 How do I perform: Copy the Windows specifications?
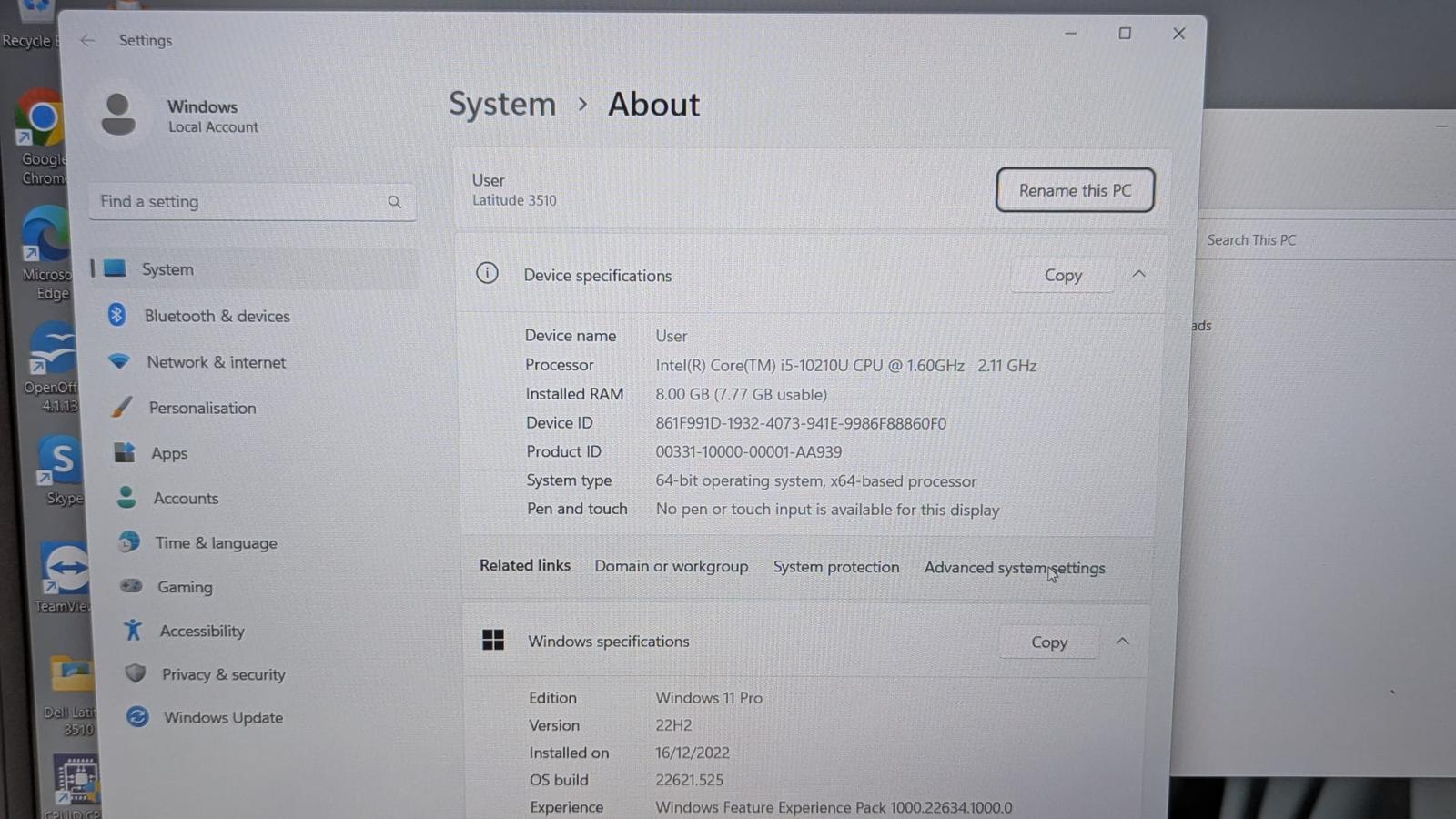(x=1048, y=642)
